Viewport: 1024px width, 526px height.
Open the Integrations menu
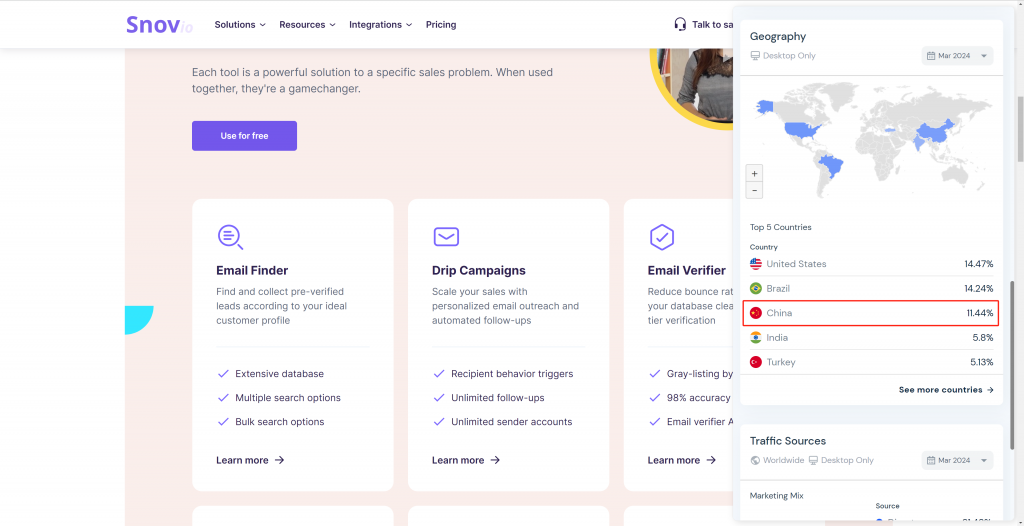click(x=381, y=25)
